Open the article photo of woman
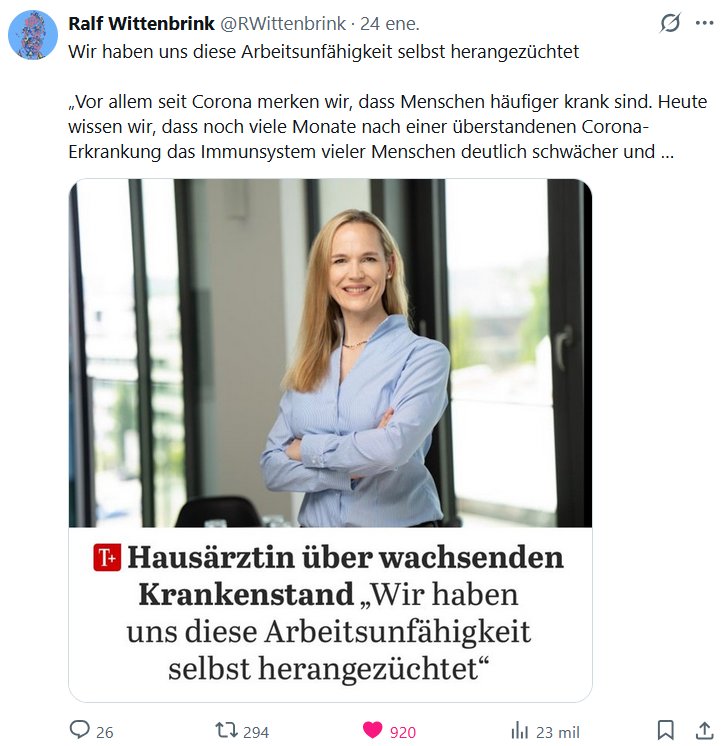The width and height of the screenshot is (724, 746). coord(331,353)
